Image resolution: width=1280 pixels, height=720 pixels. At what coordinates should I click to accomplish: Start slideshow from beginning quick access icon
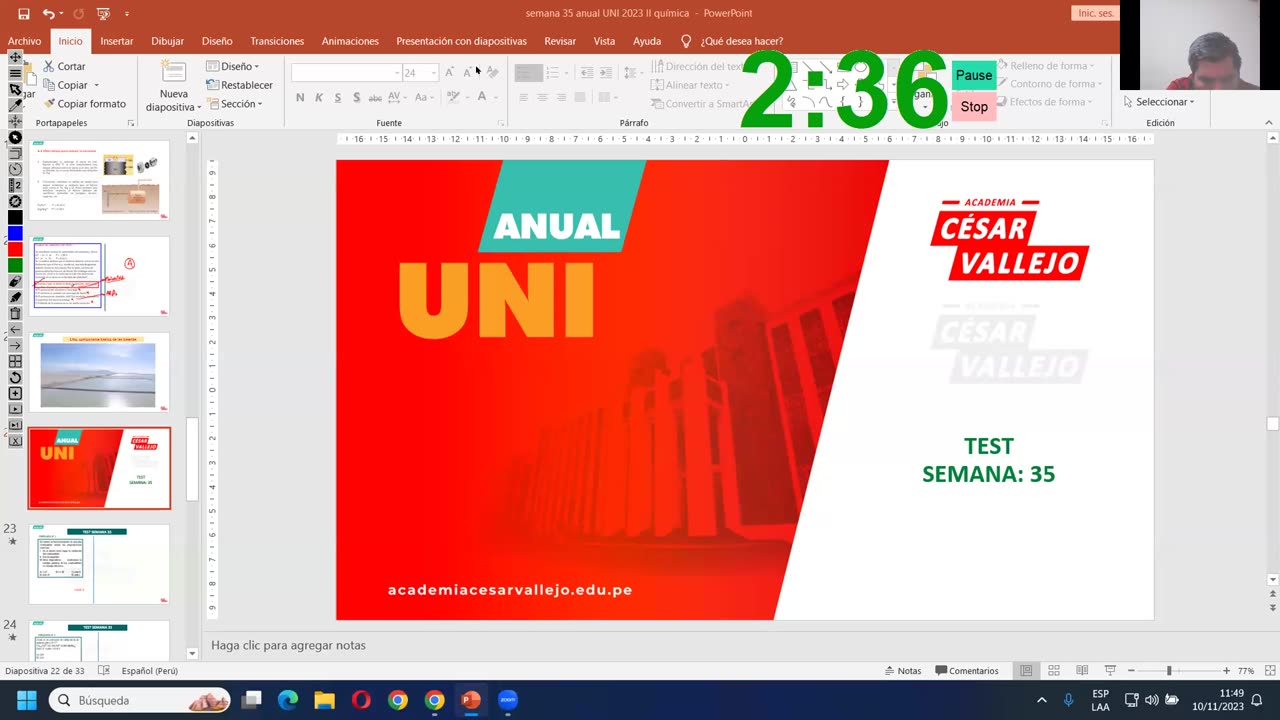tap(103, 14)
